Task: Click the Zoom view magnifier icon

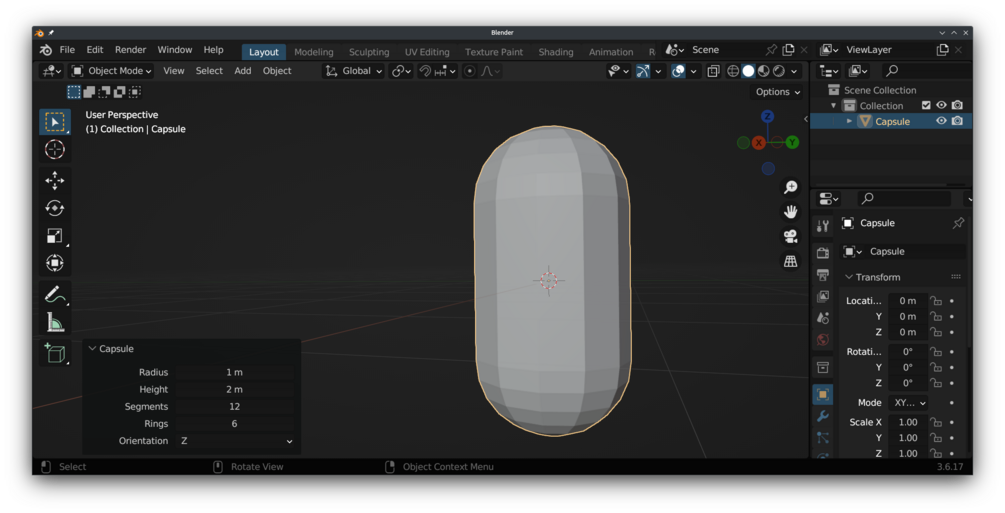Action: 790,187
